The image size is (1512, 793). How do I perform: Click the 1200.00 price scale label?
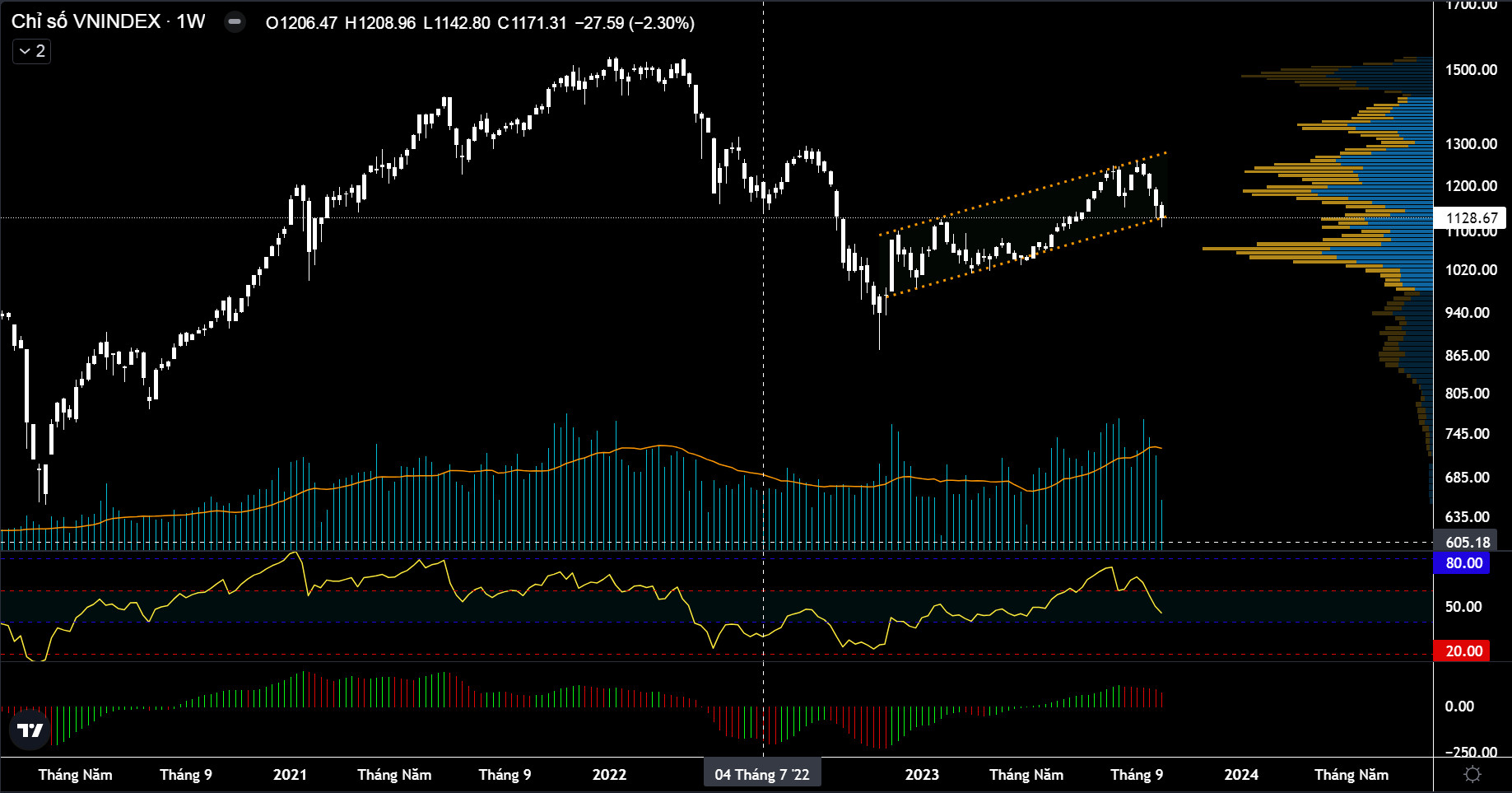pyautogui.click(x=1471, y=186)
